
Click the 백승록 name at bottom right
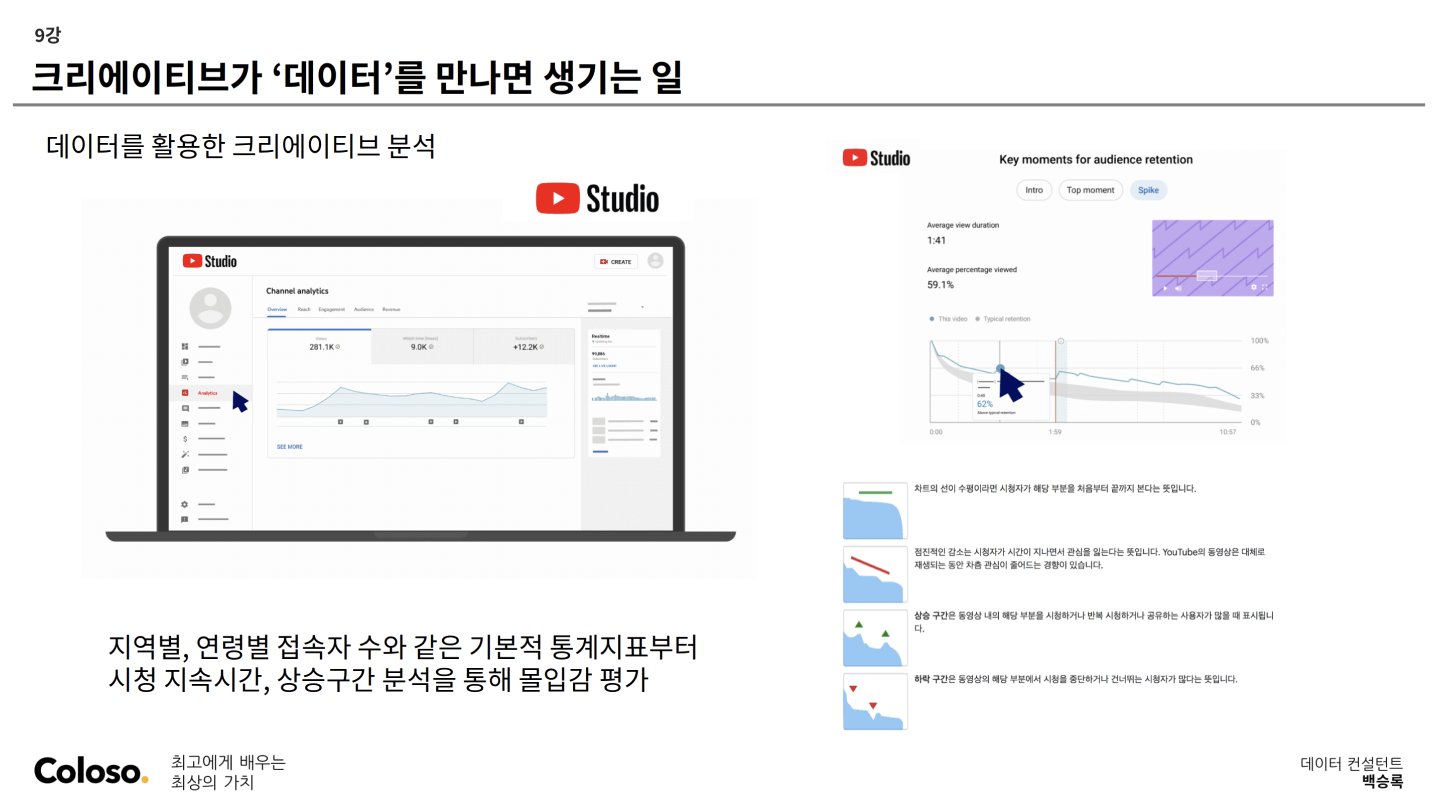[x=1382, y=781]
